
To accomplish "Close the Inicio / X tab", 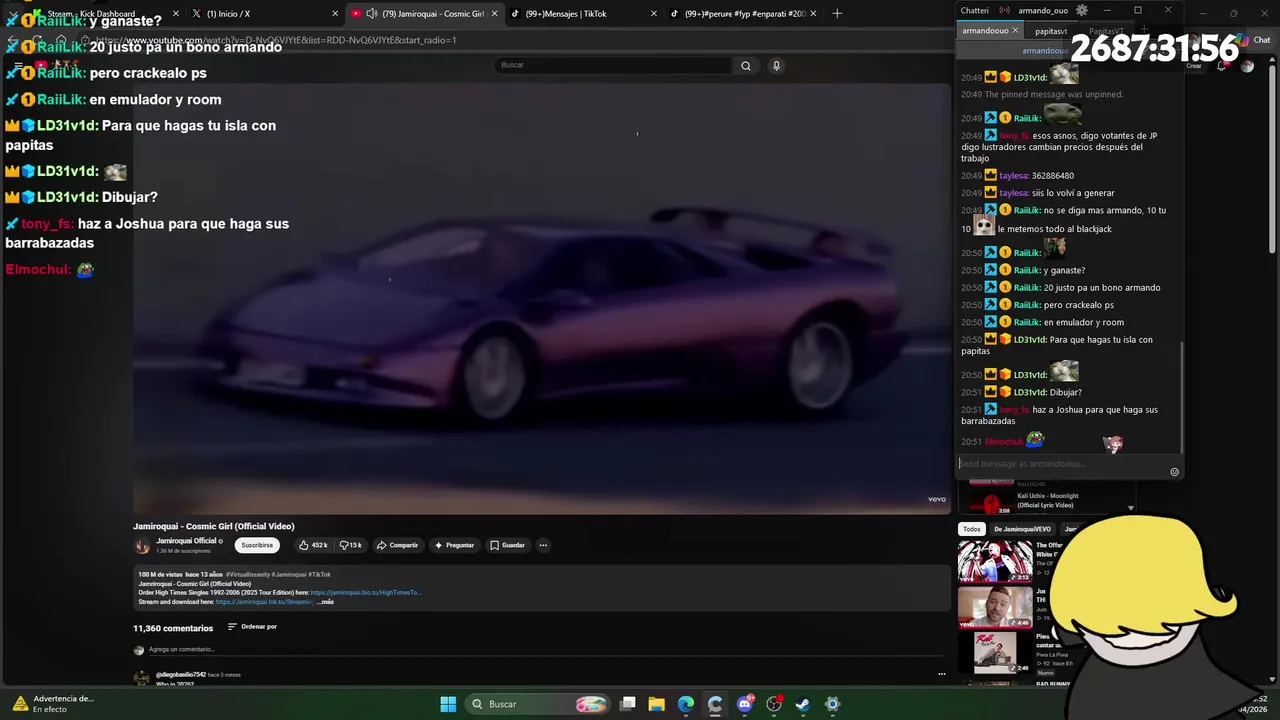I will [335, 13].
